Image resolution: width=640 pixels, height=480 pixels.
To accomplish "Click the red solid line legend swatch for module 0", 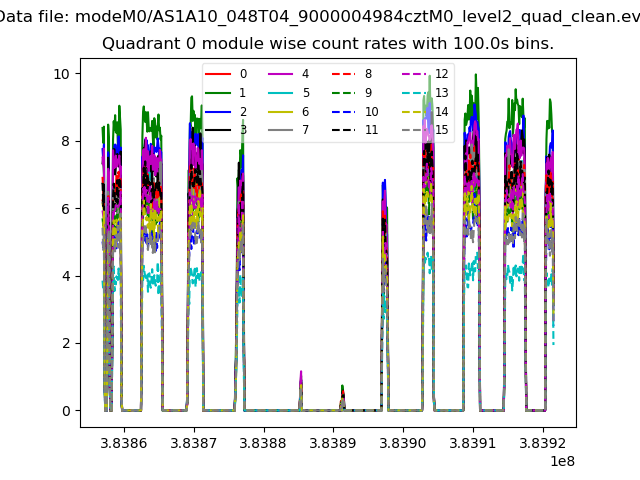I will [x=218, y=74].
